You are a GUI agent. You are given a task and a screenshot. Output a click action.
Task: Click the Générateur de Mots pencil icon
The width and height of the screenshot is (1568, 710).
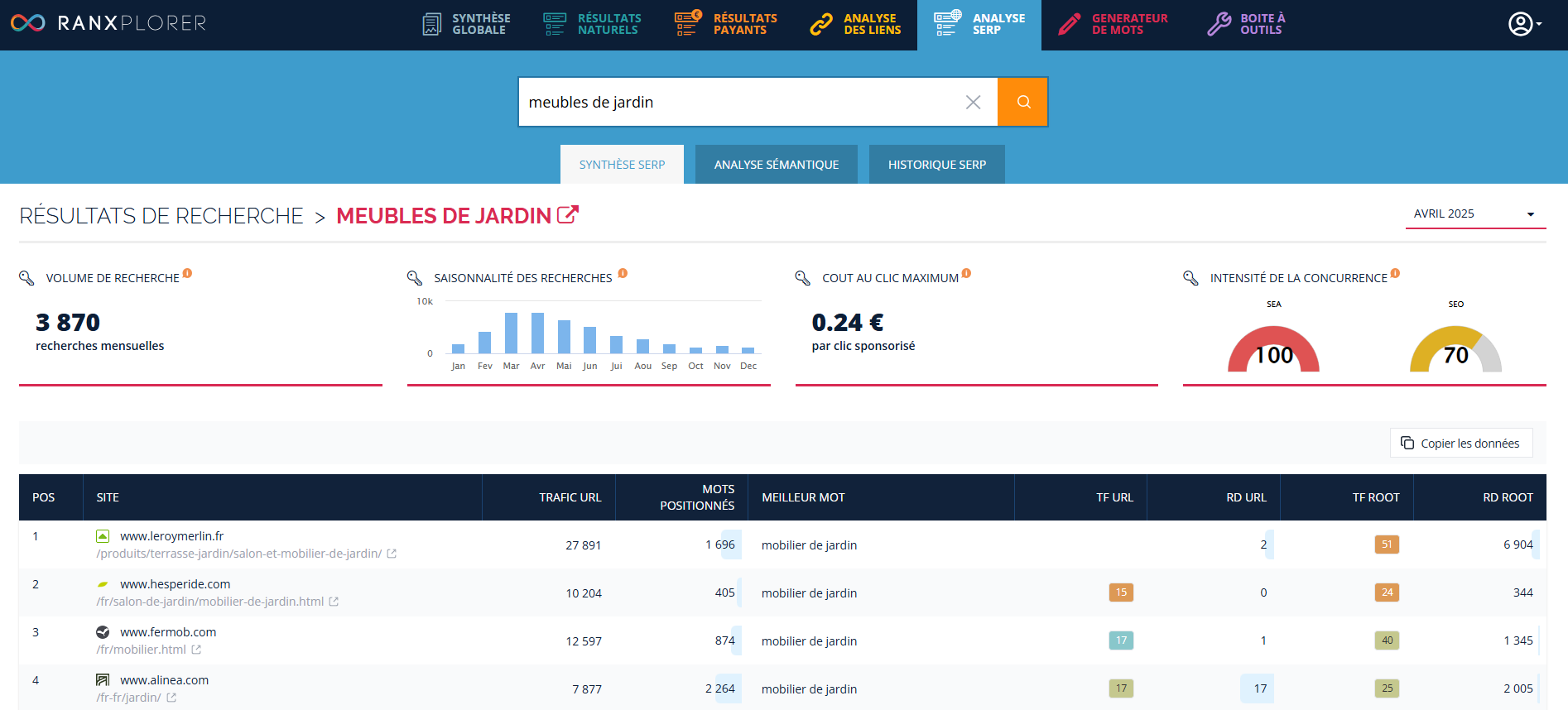(x=1069, y=24)
